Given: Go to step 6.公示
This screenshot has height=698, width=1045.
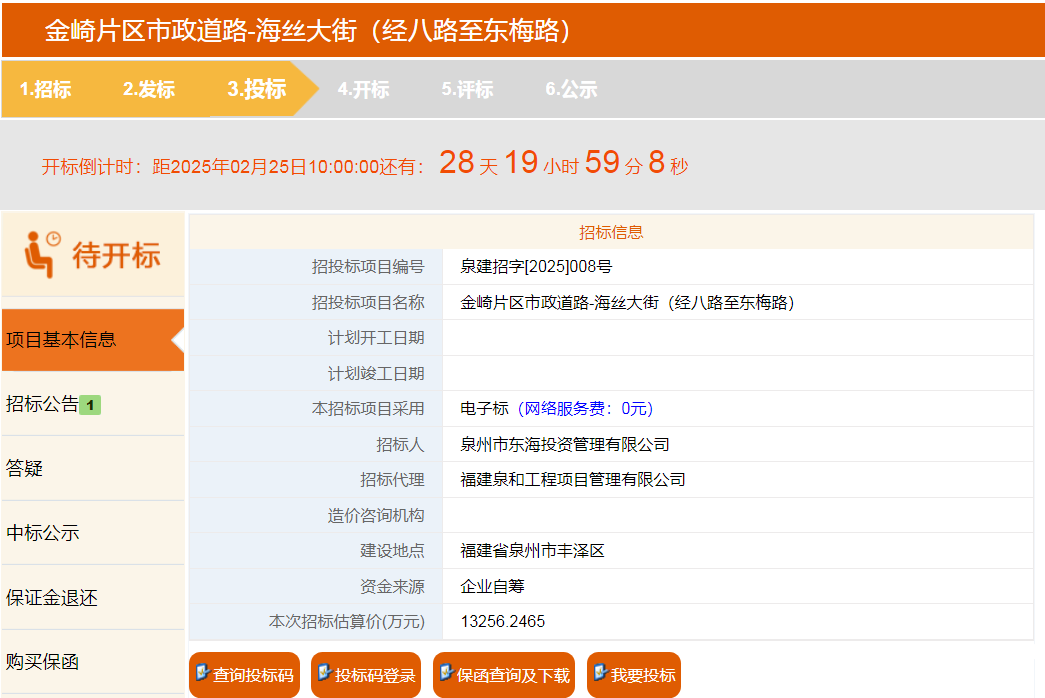Looking at the screenshot, I should [x=571, y=89].
